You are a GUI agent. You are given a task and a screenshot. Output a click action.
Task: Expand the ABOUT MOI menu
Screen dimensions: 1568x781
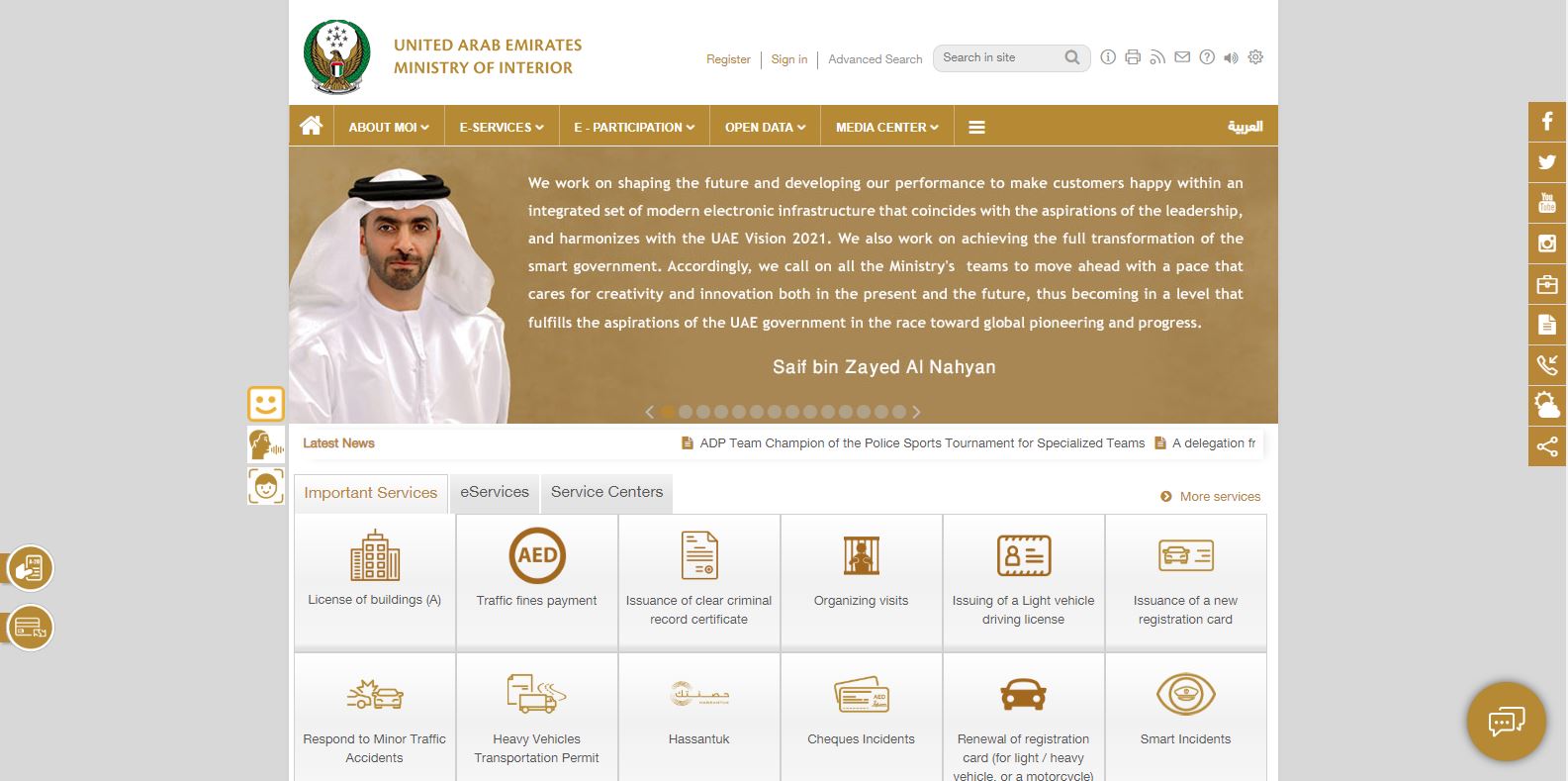coord(388,127)
